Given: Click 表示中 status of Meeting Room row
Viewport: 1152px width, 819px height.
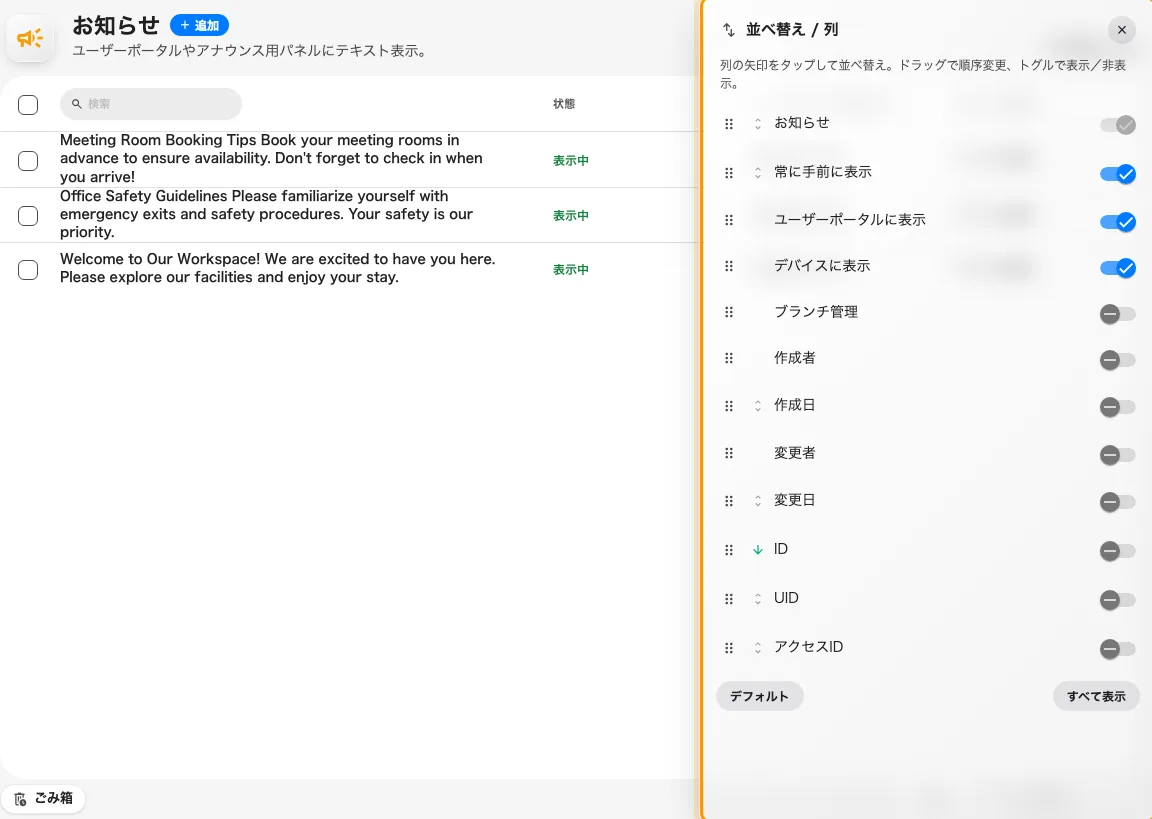Looking at the screenshot, I should point(571,160).
